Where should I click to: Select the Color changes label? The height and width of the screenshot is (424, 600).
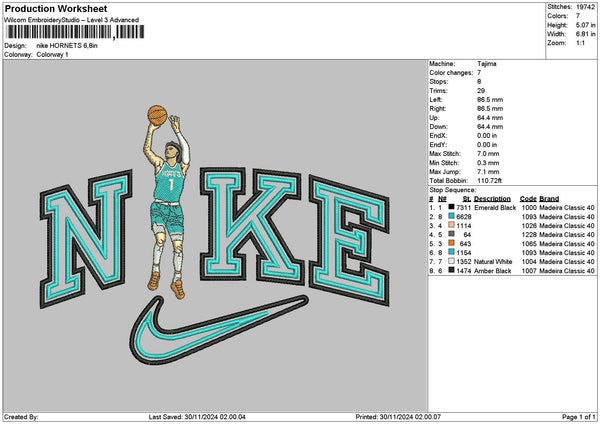click(451, 73)
